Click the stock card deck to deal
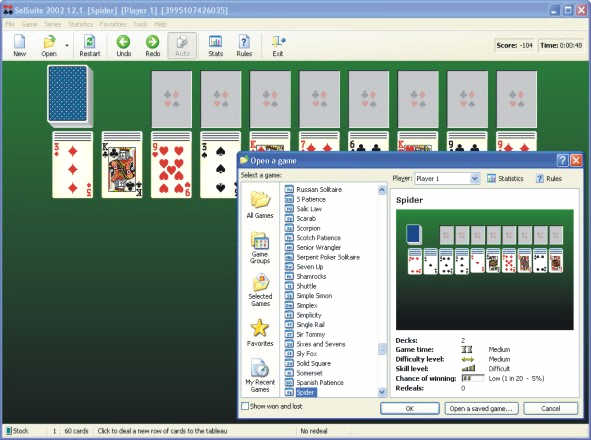The width and height of the screenshot is (591, 440). 69,95
